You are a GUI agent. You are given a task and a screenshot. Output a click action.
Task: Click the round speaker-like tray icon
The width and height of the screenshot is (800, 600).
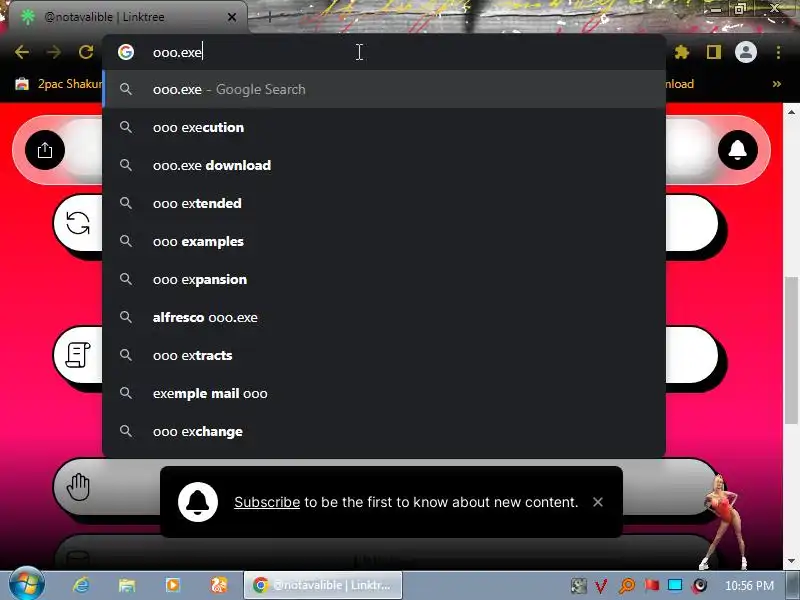pos(700,585)
